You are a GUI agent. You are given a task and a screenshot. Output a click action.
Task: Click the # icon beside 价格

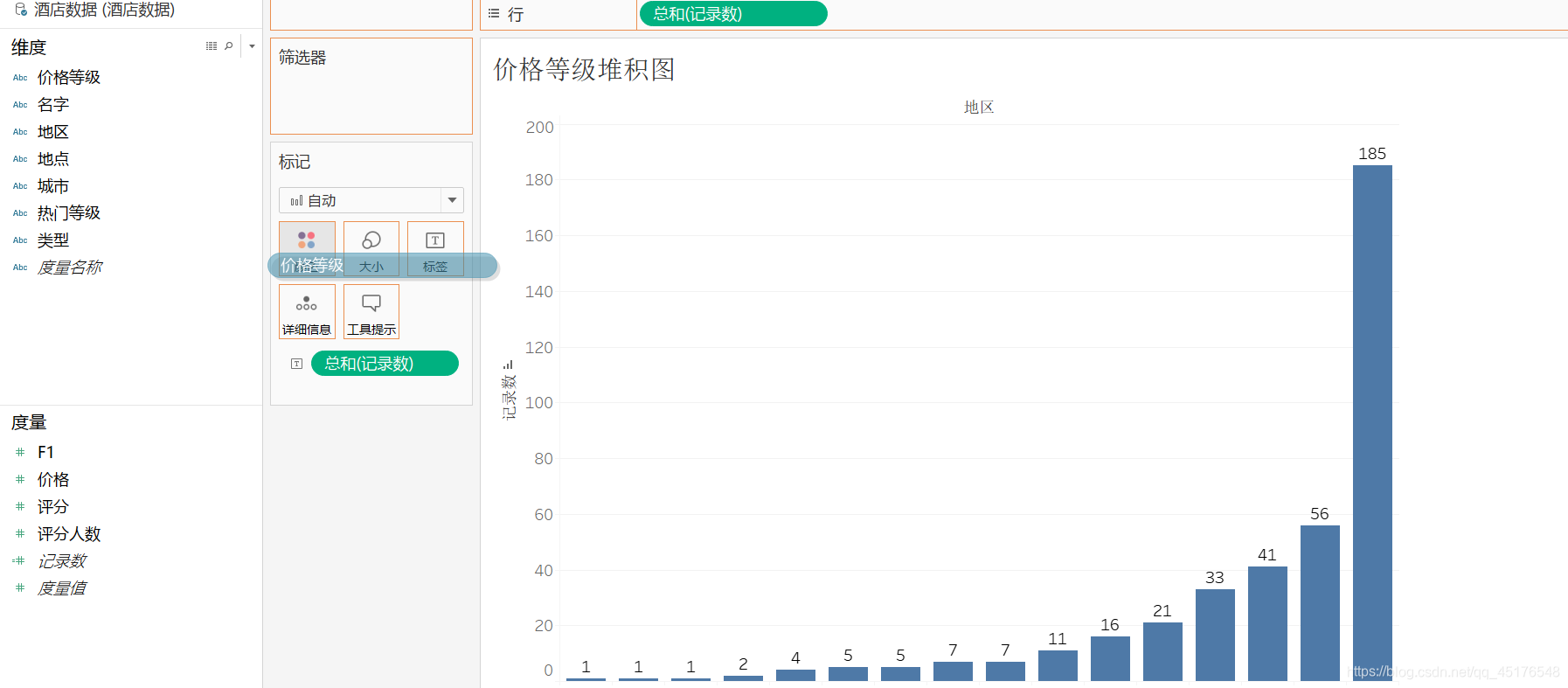click(20, 479)
